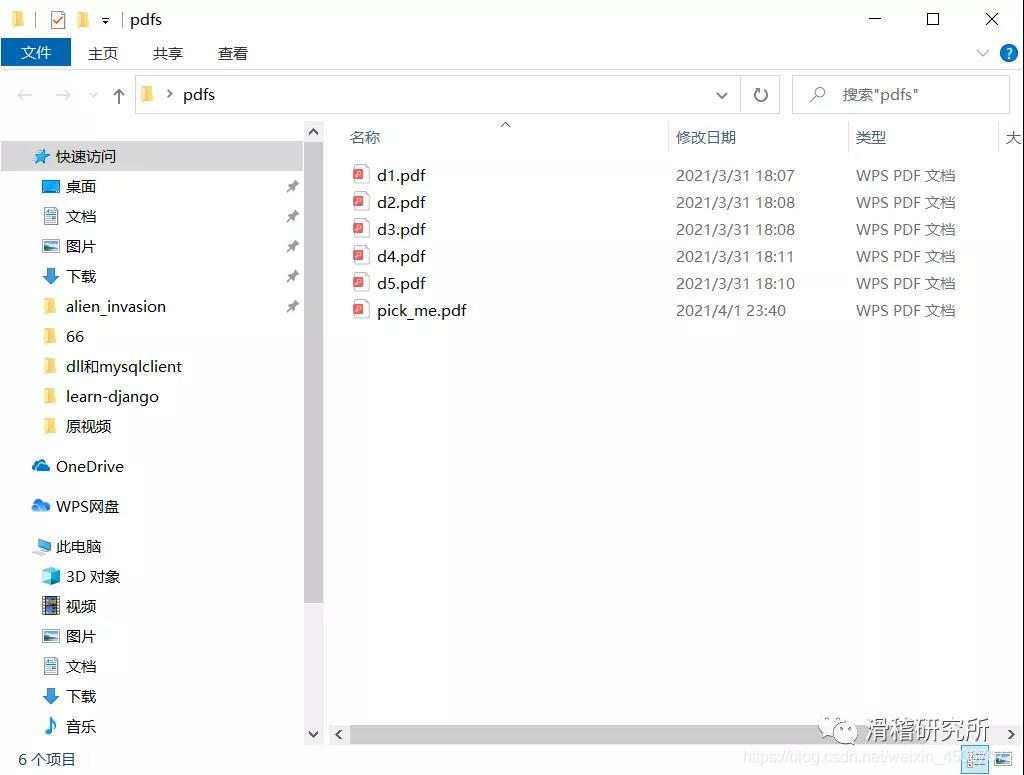The image size is (1024, 775).
Task: Click the d3.pdf file name
Action: [x=401, y=229]
